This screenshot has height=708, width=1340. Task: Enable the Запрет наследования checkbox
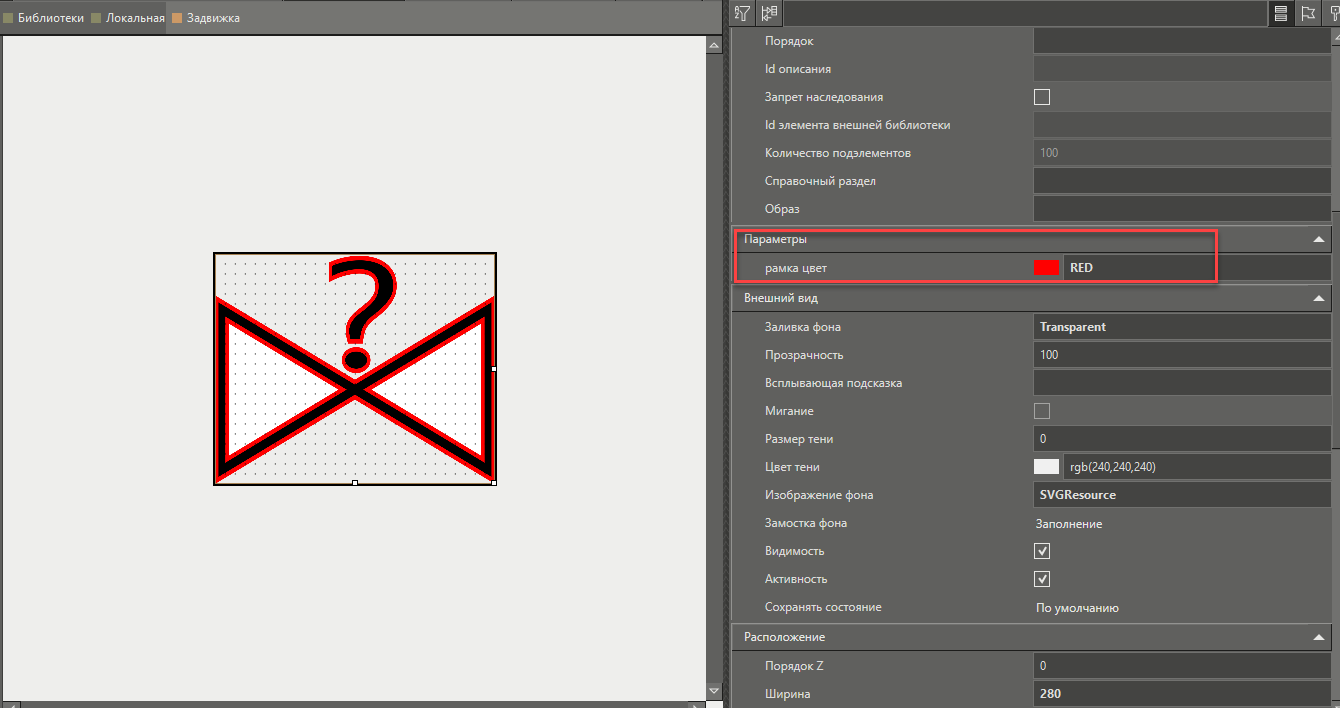click(x=1041, y=96)
